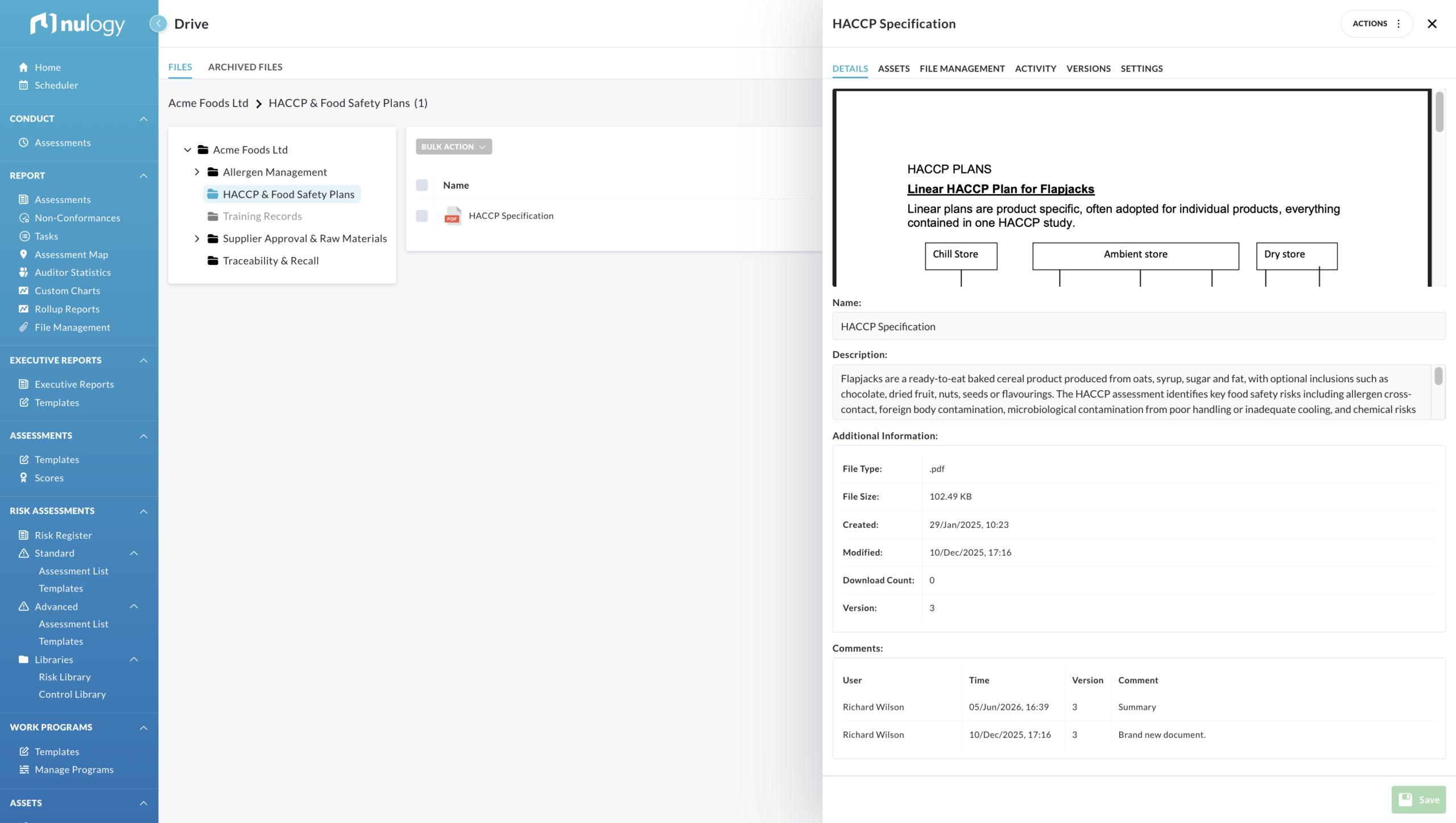
Task: Open the Activity tab
Action: [x=1035, y=68]
